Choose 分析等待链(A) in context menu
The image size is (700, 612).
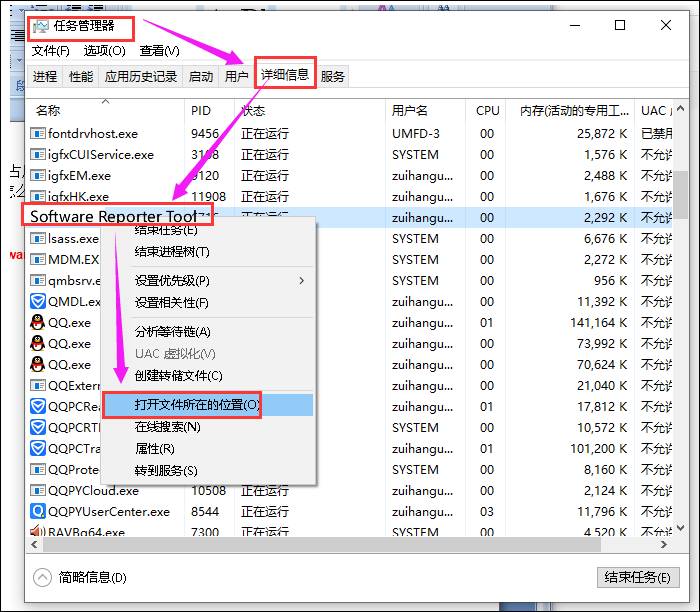[172, 332]
